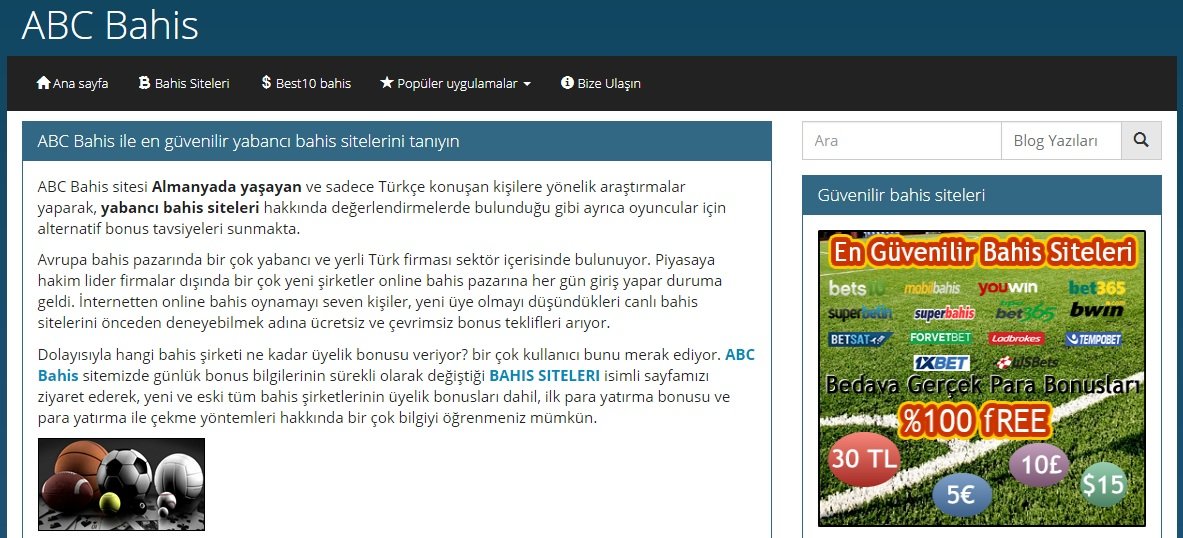Click the bet365 logo in banner
The width and height of the screenshot is (1183, 538).
coord(1097,287)
